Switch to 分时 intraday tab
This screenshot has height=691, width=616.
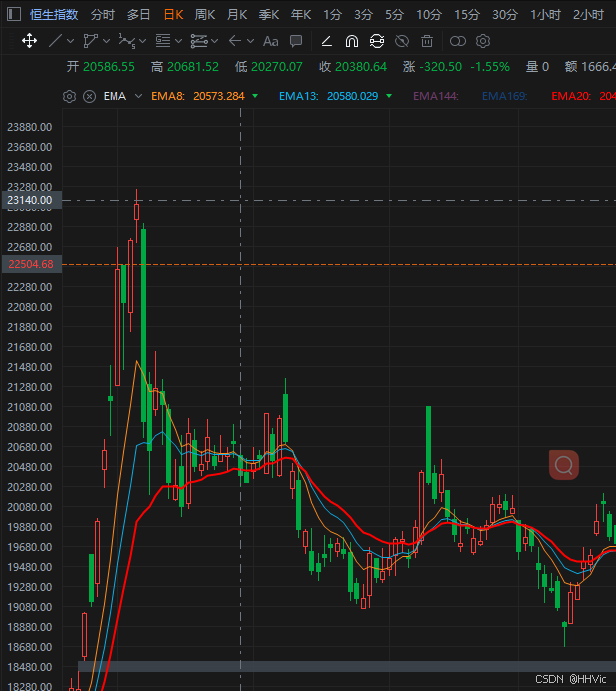pyautogui.click(x=103, y=15)
